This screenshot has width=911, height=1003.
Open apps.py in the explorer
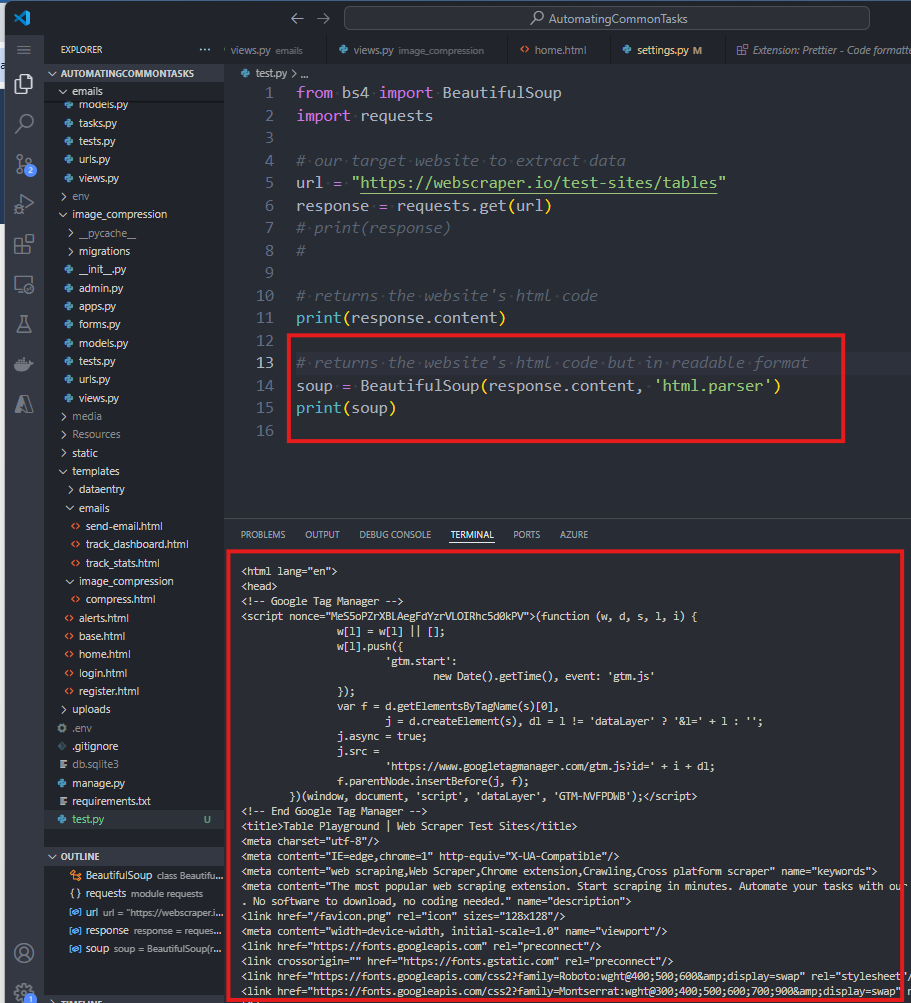[134, 306]
